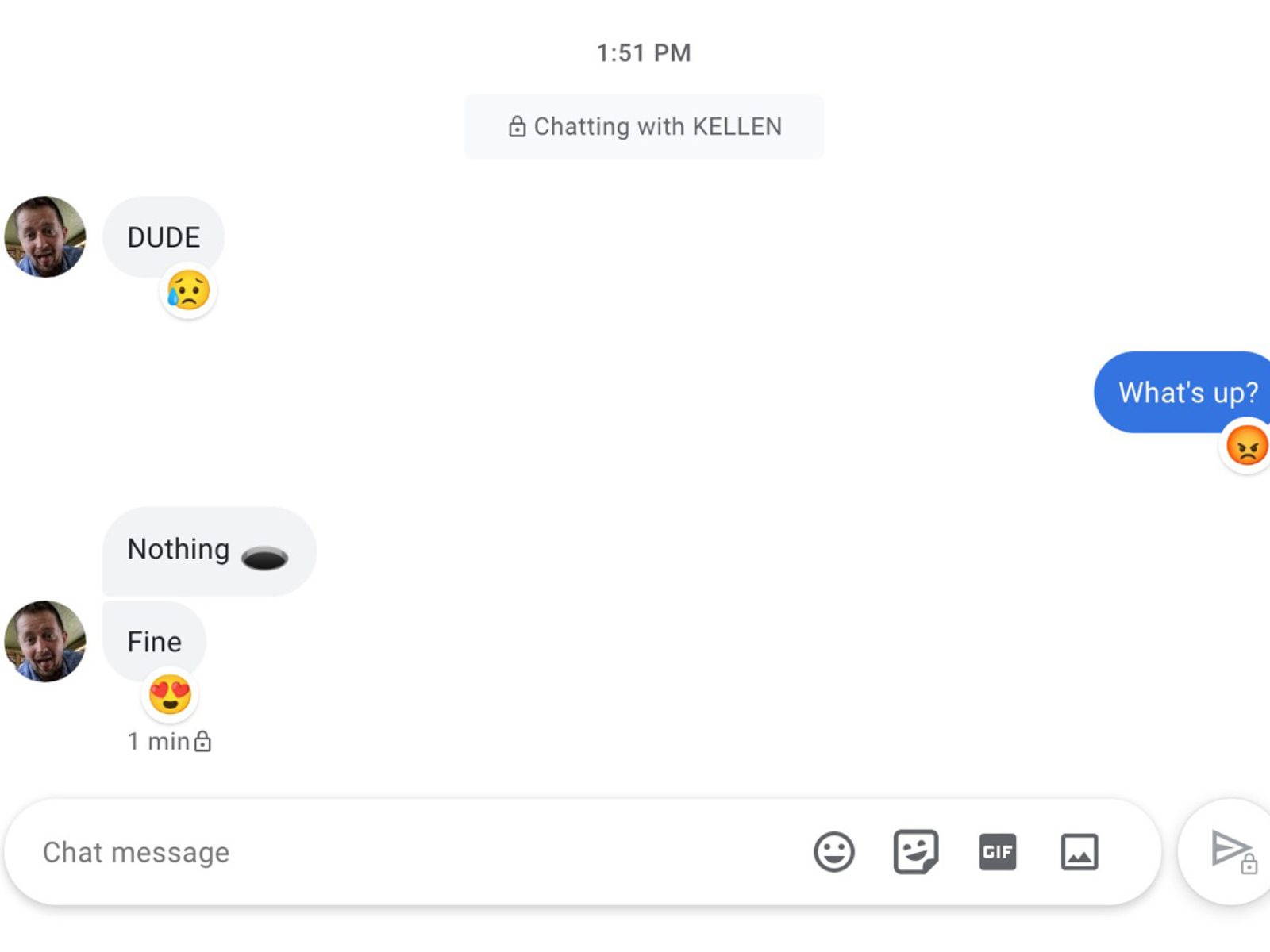1270x952 pixels.
Task: Send the encrypted chat message
Action: pos(1231,850)
